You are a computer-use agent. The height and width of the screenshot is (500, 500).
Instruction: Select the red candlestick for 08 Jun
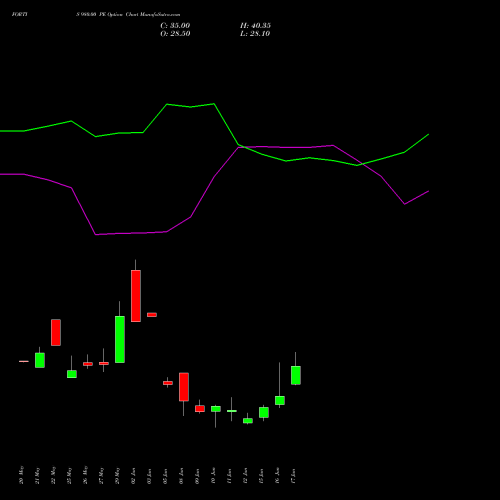coord(184,387)
